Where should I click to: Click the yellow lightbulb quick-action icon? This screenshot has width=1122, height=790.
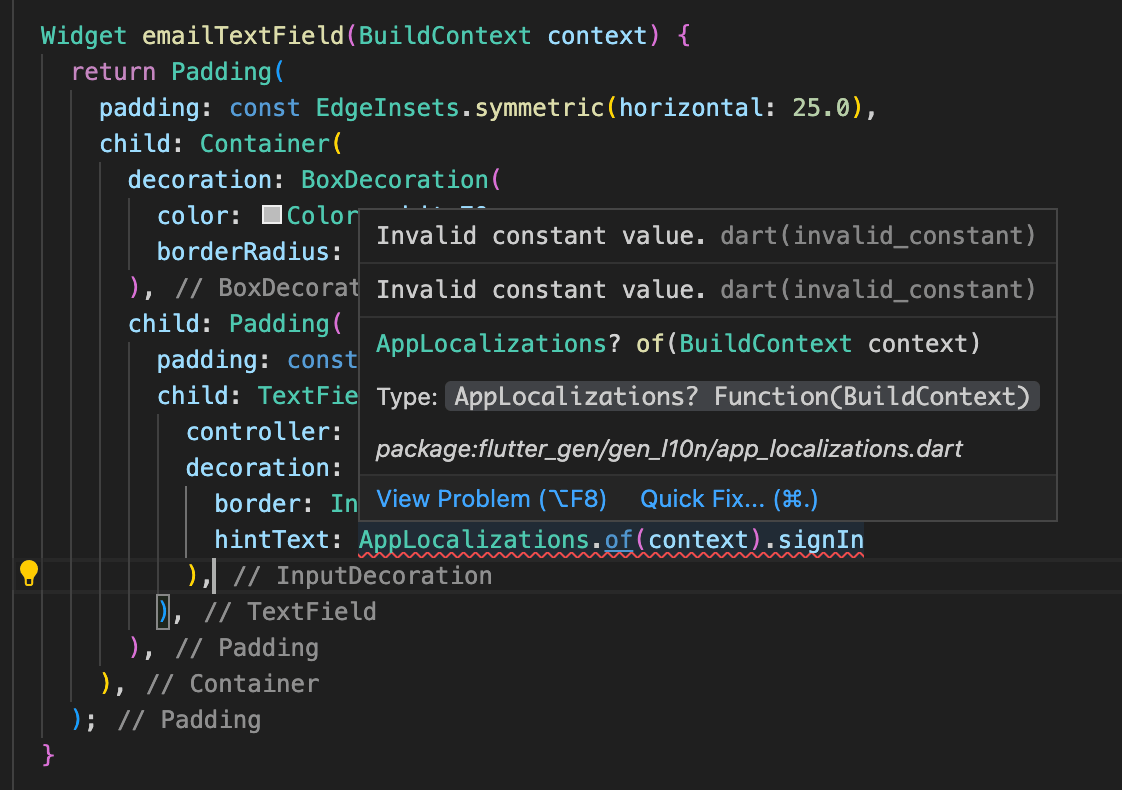(29, 573)
